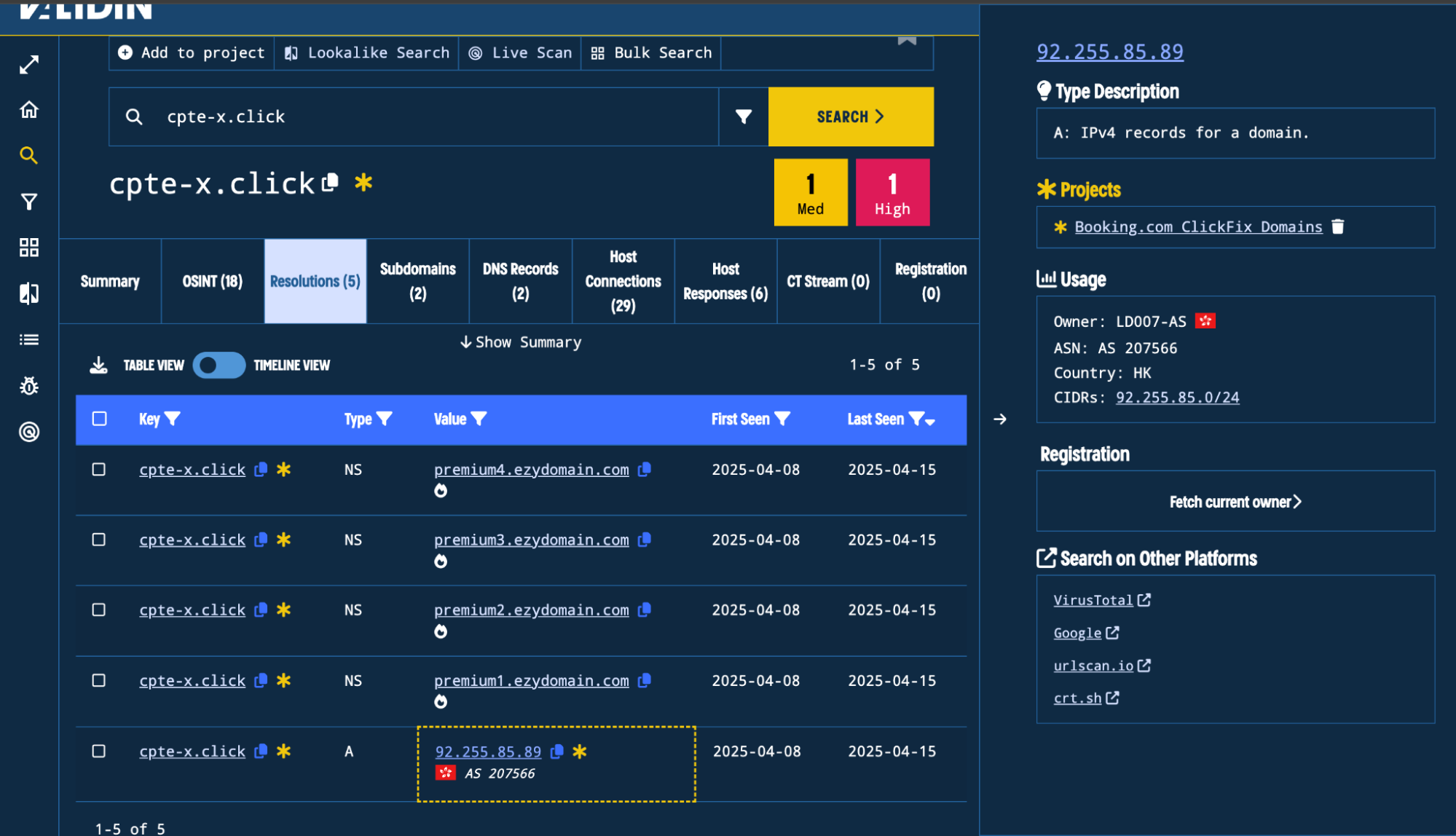Switch Table View to Timeline View toggle
The image size is (1456, 836).
[x=219, y=366]
